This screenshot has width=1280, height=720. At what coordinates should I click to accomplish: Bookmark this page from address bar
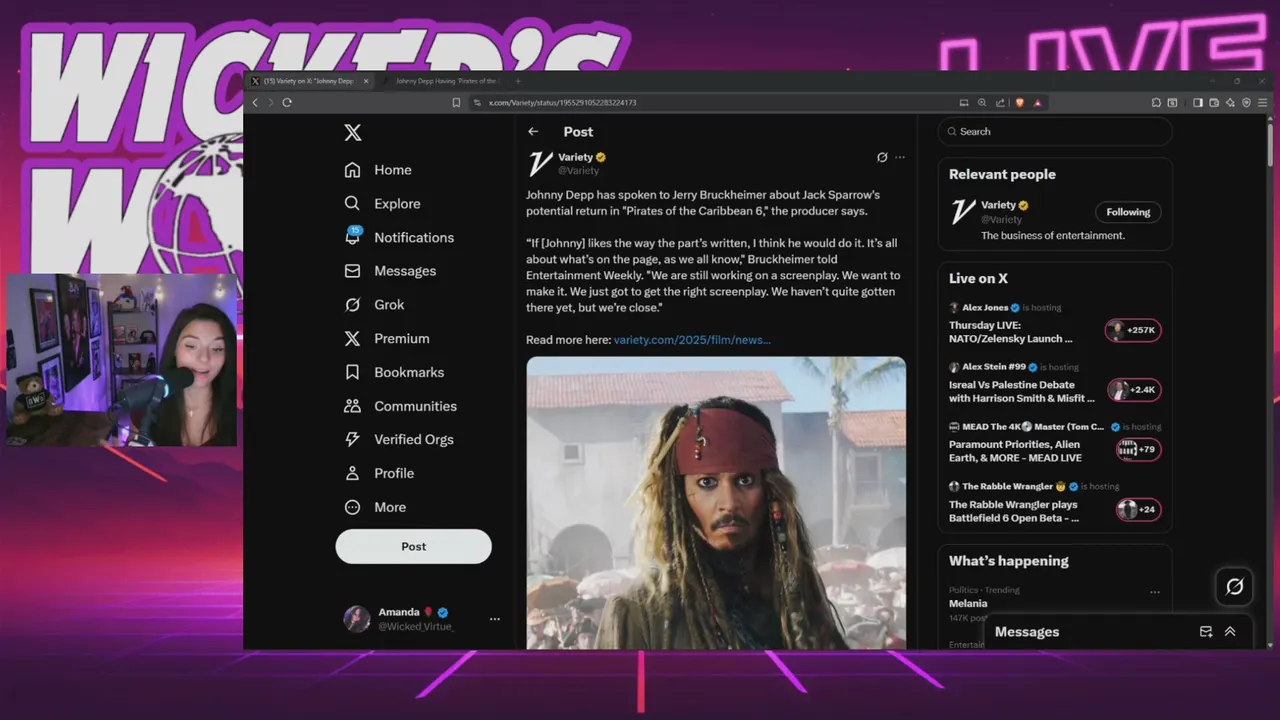(456, 102)
